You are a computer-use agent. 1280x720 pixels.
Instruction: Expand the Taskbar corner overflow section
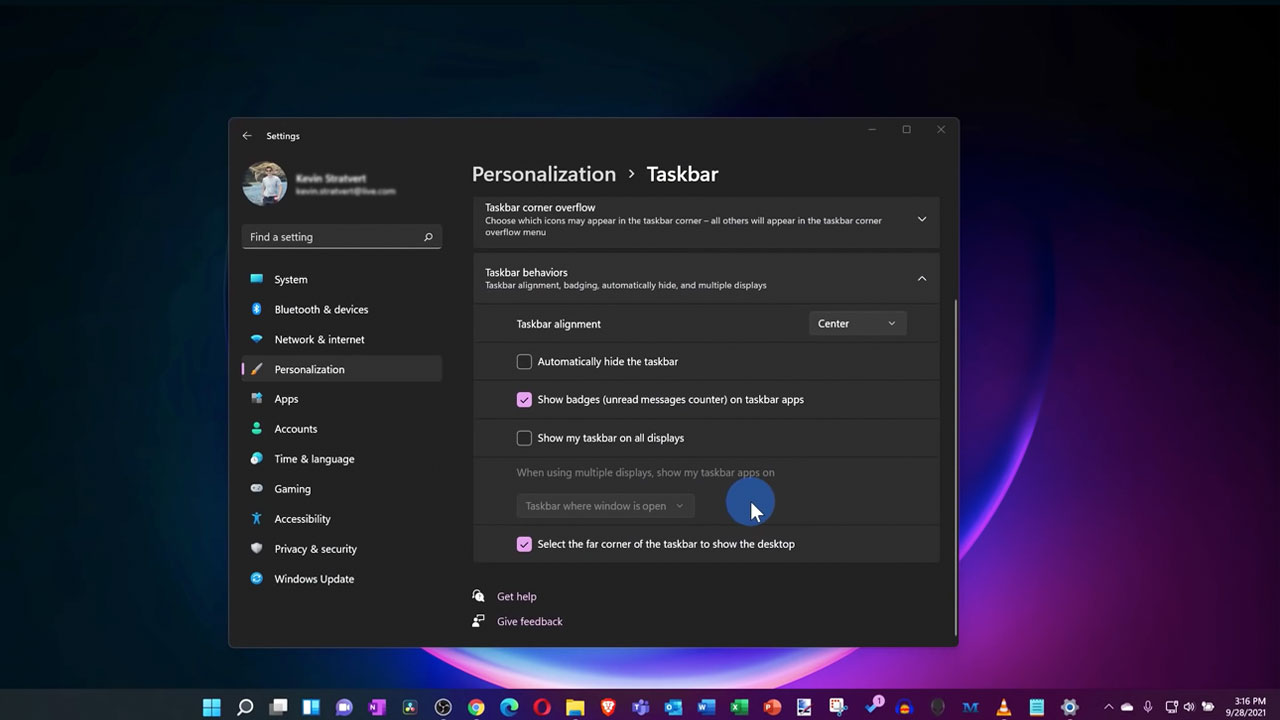pyautogui.click(x=921, y=218)
